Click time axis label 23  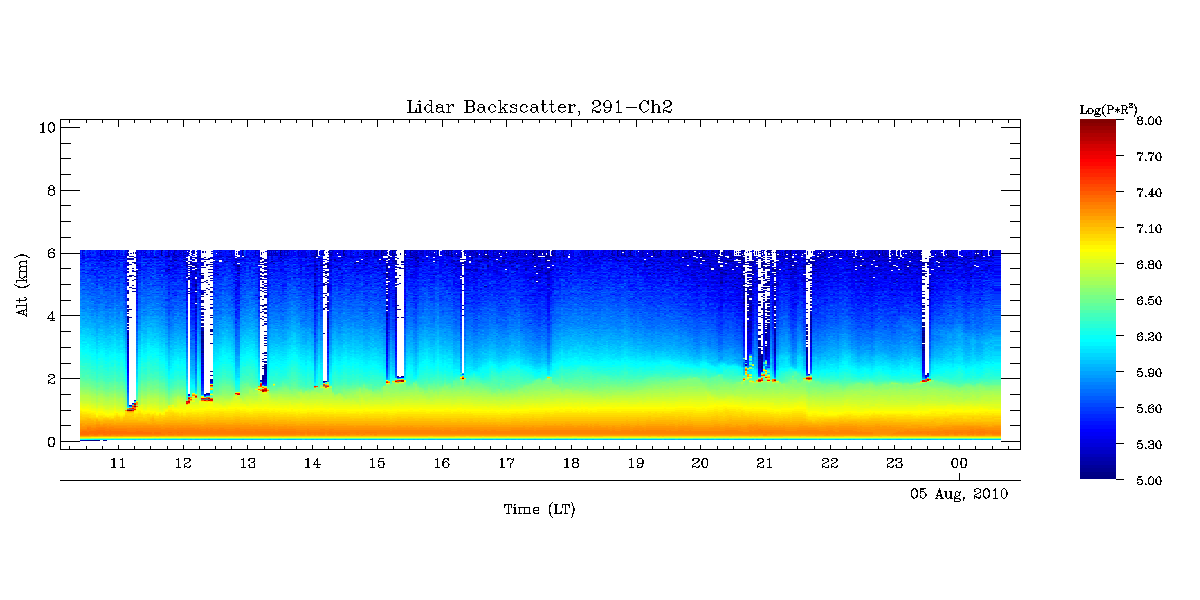(x=894, y=464)
